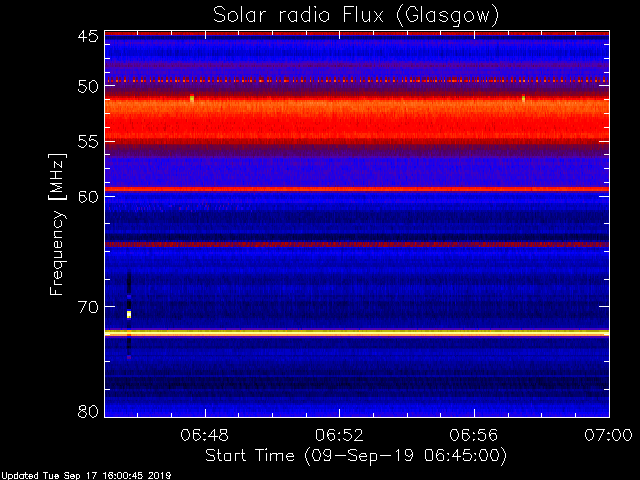This screenshot has height=480, width=640.
Task: Click the 'Start Time (09-Sep-19 06:45:00)' label
Action: click(x=356, y=456)
